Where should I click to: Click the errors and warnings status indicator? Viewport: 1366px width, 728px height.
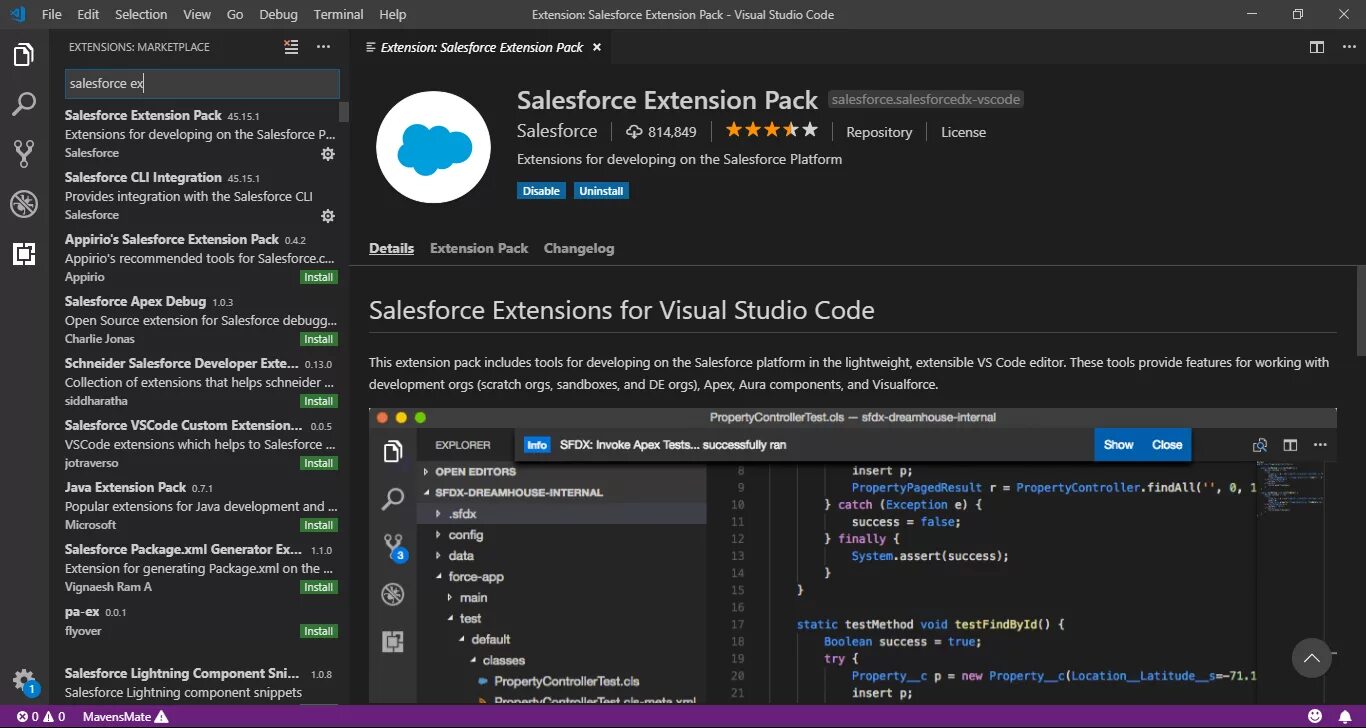[41, 716]
